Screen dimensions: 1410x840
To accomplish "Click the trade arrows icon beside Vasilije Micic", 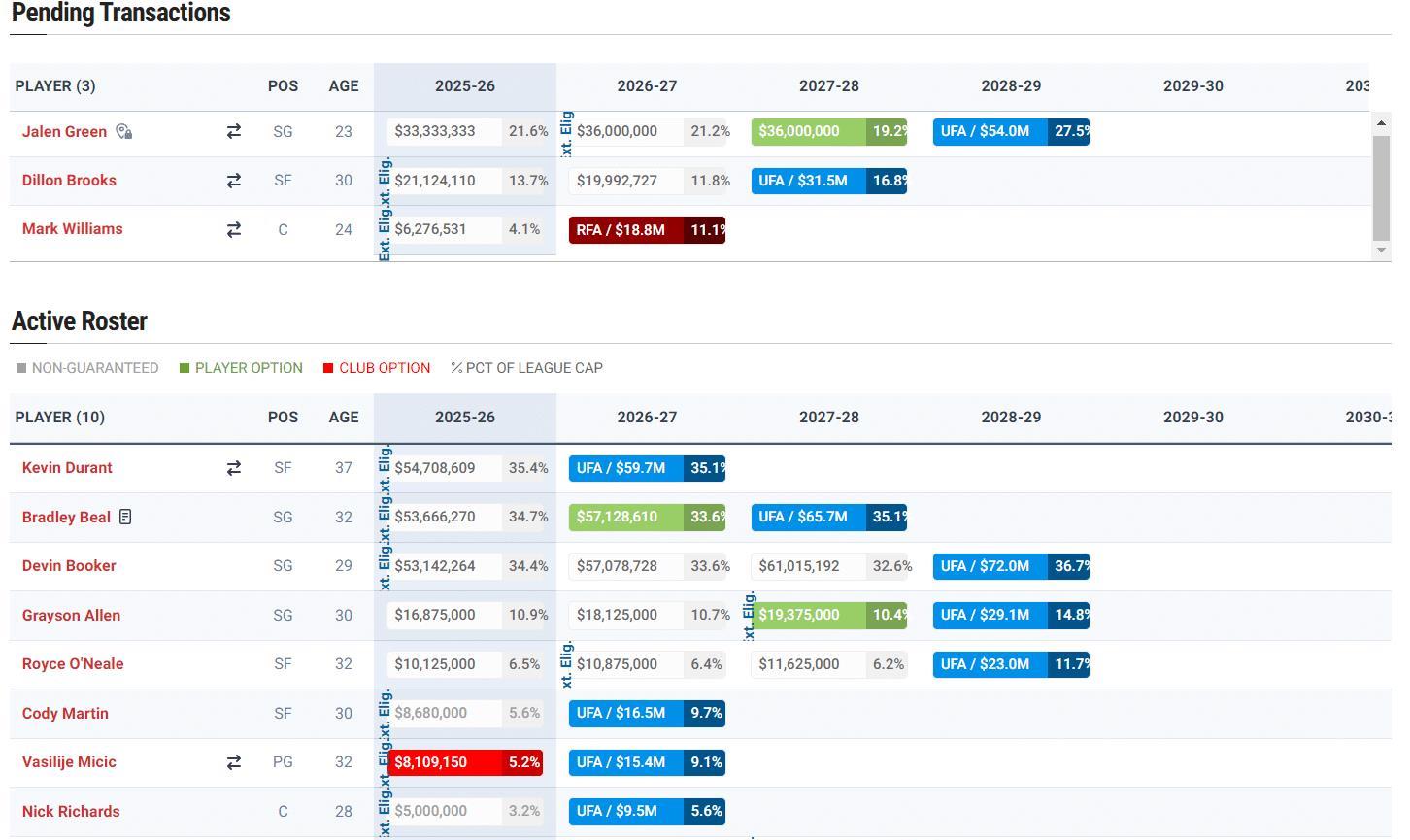I will (x=233, y=762).
